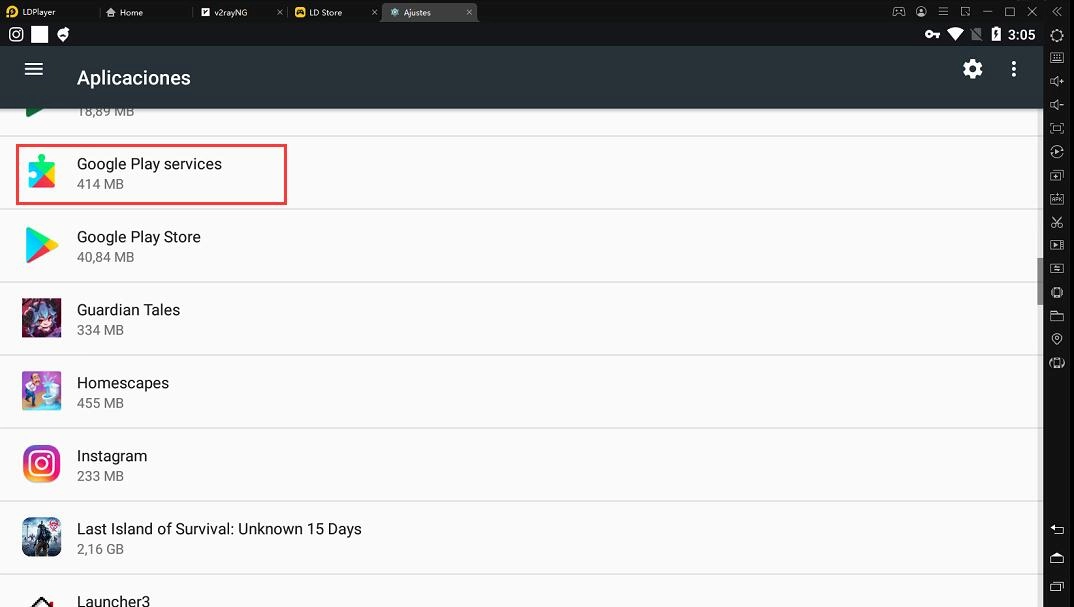Screen dimensions: 1074x607
Task: Open the Homescapes app thumbnail
Action: click(x=41, y=391)
